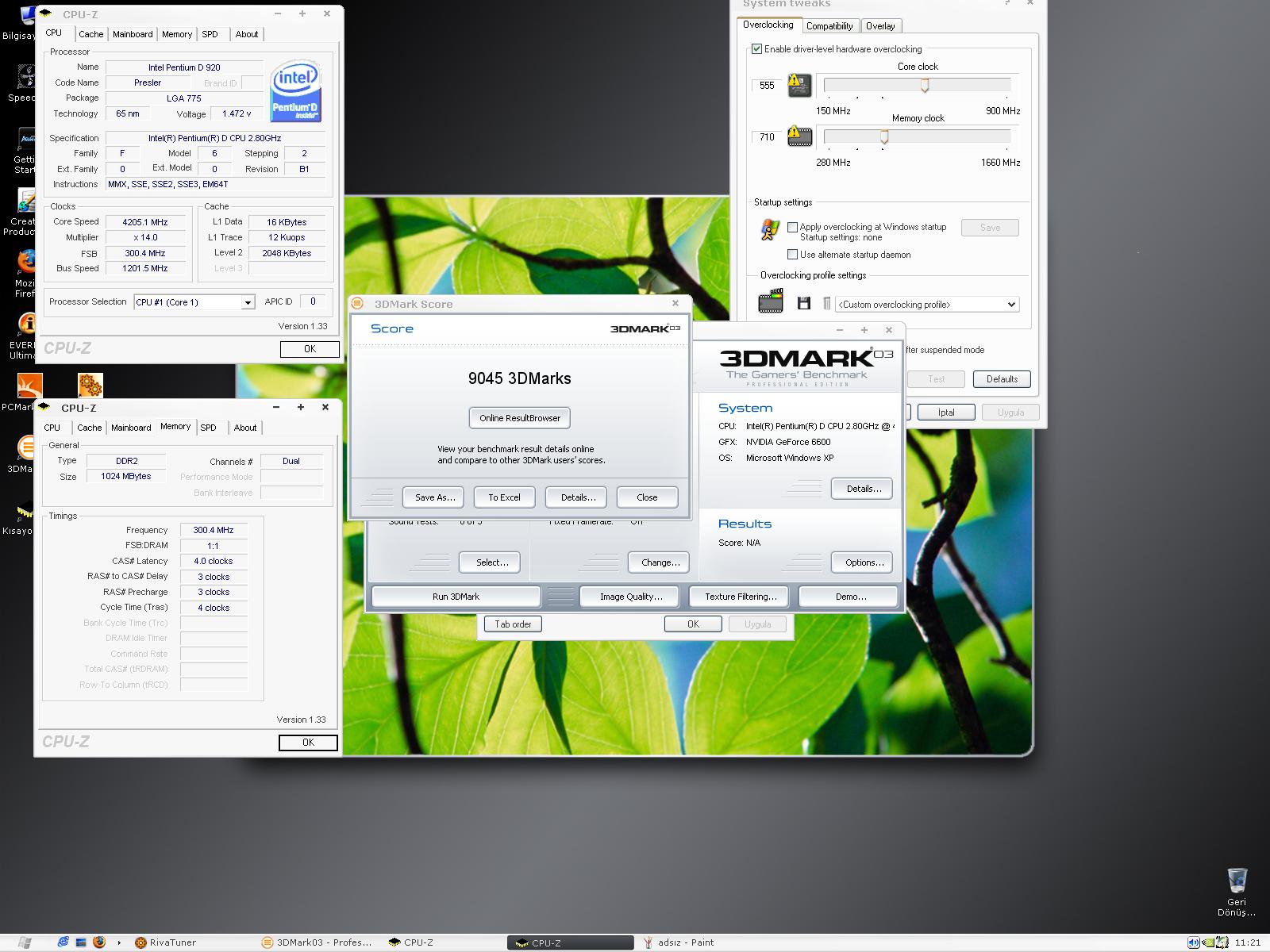Open SPD tab in top CPU-Z window
1270x952 pixels.
coord(210,34)
